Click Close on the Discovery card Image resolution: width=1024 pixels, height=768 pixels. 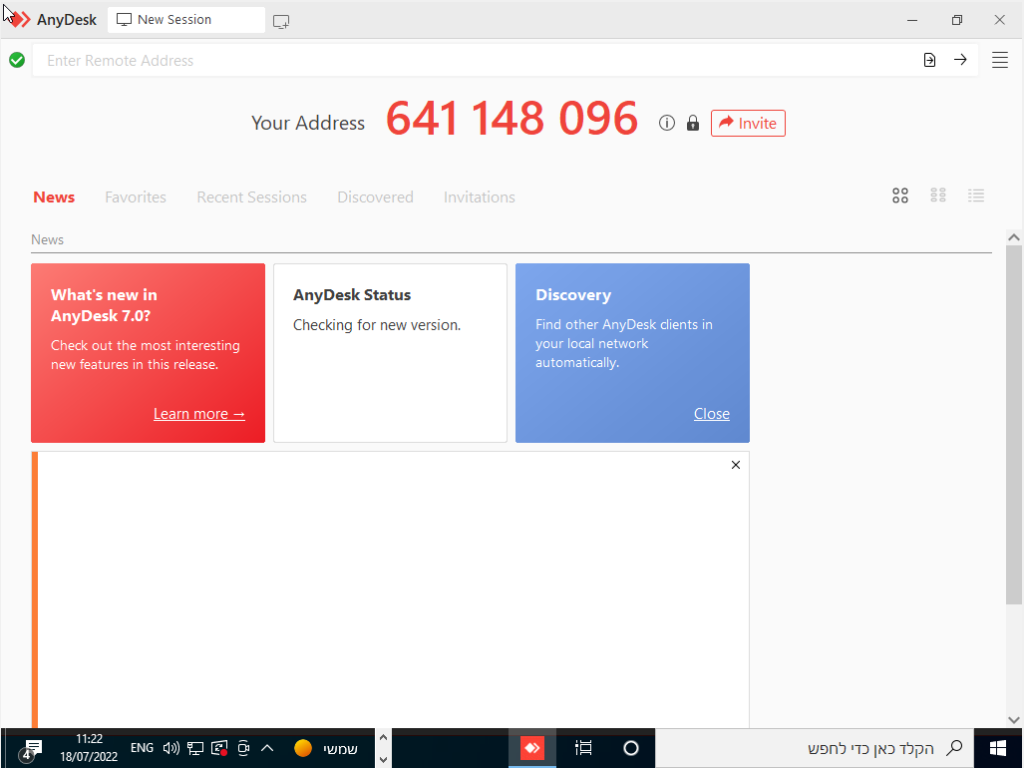[711, 414]
